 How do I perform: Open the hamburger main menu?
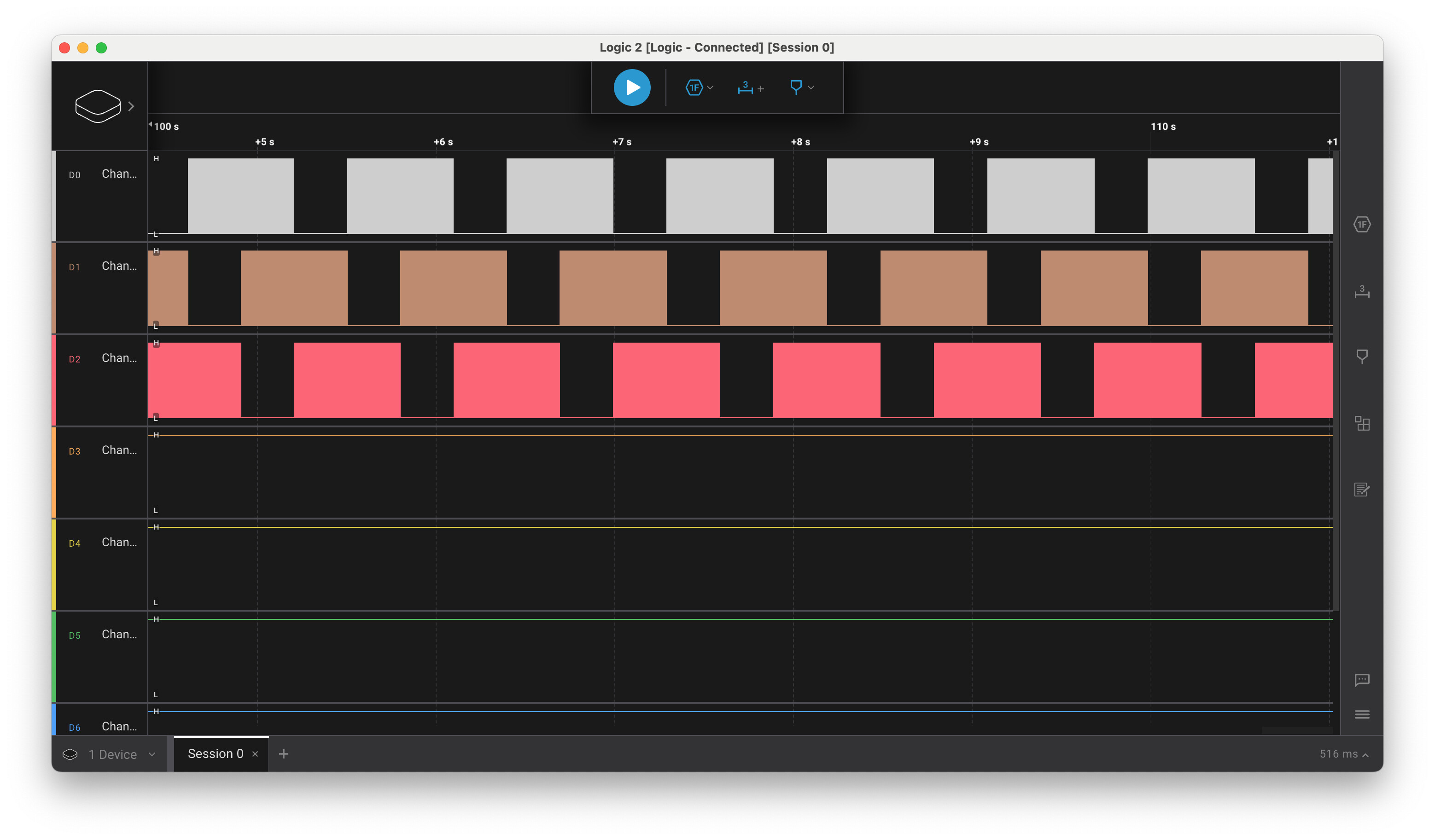pyautogui.click(x=1361, y=714)
